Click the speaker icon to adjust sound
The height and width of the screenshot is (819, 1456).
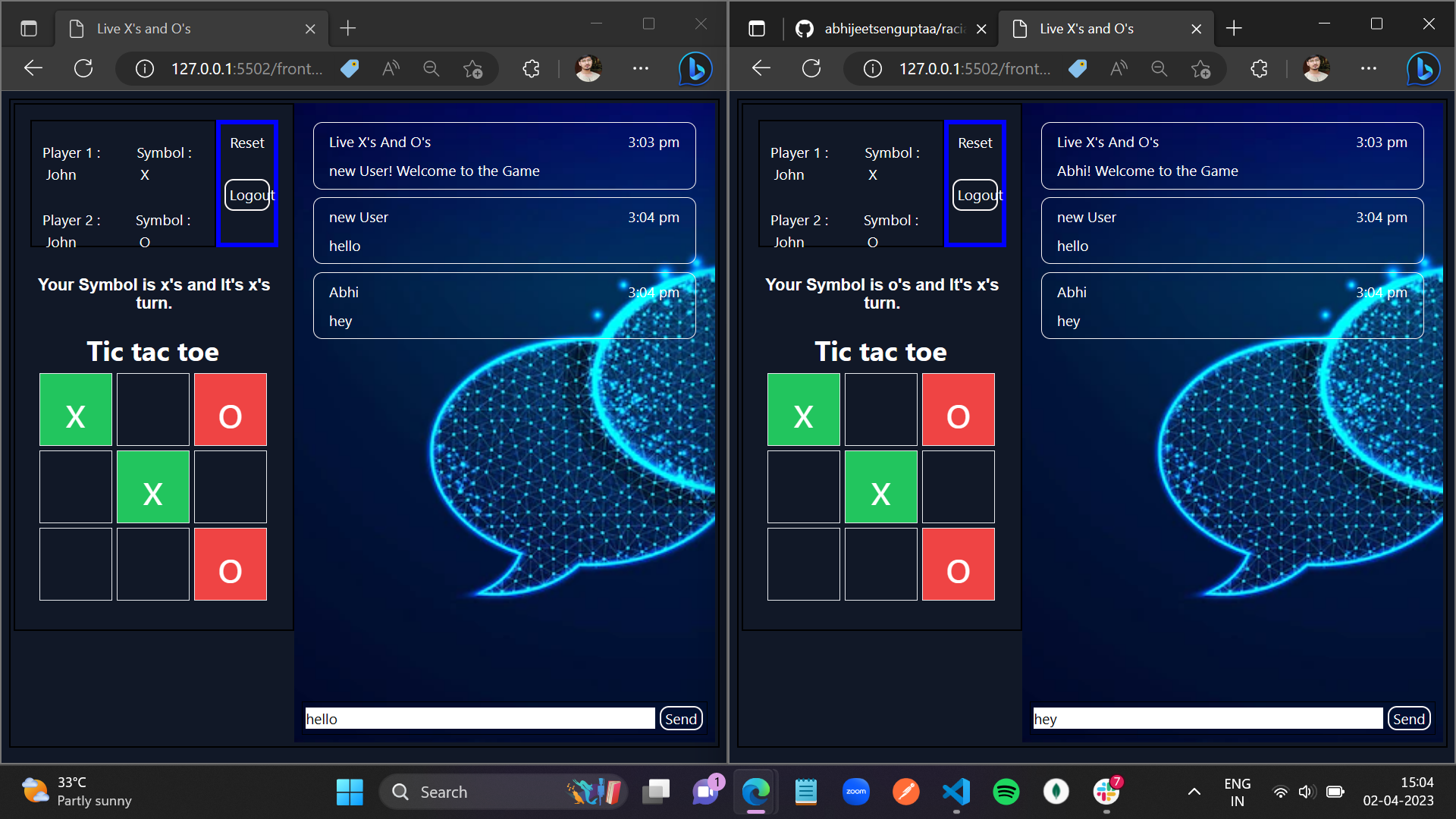pos(1306,792)
